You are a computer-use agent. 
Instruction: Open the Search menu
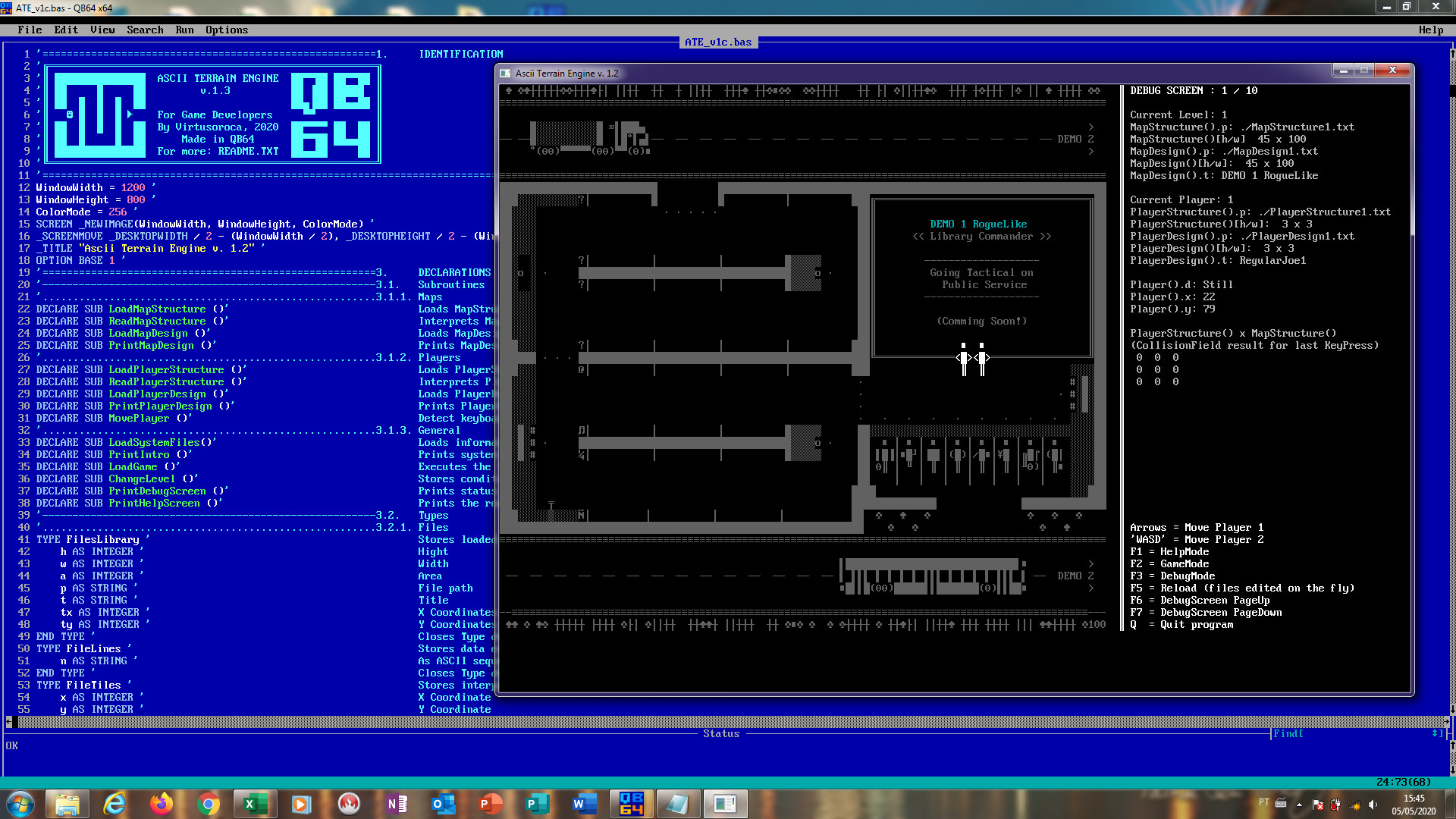145,30
